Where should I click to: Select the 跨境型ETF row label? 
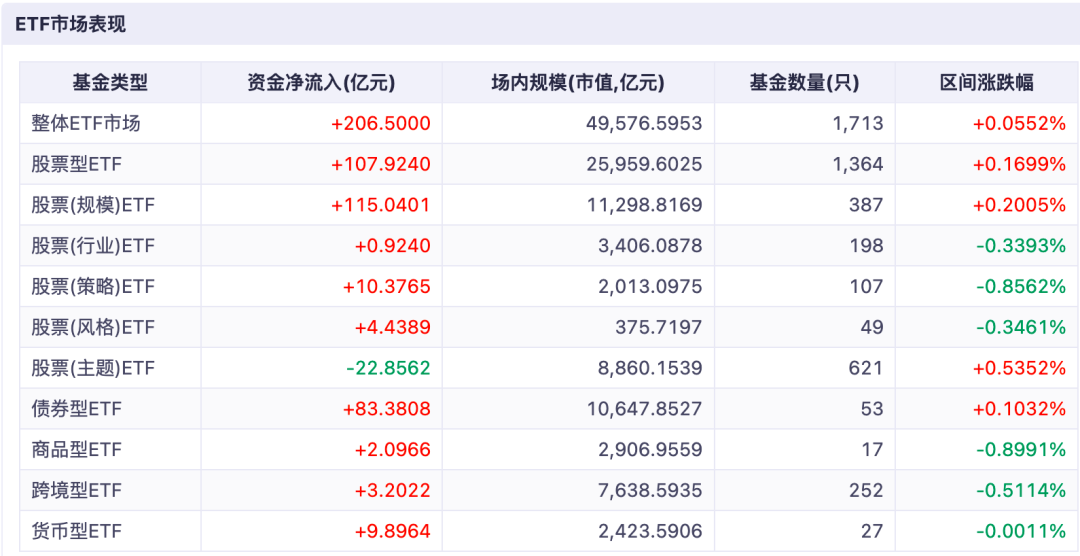[76, 491]
